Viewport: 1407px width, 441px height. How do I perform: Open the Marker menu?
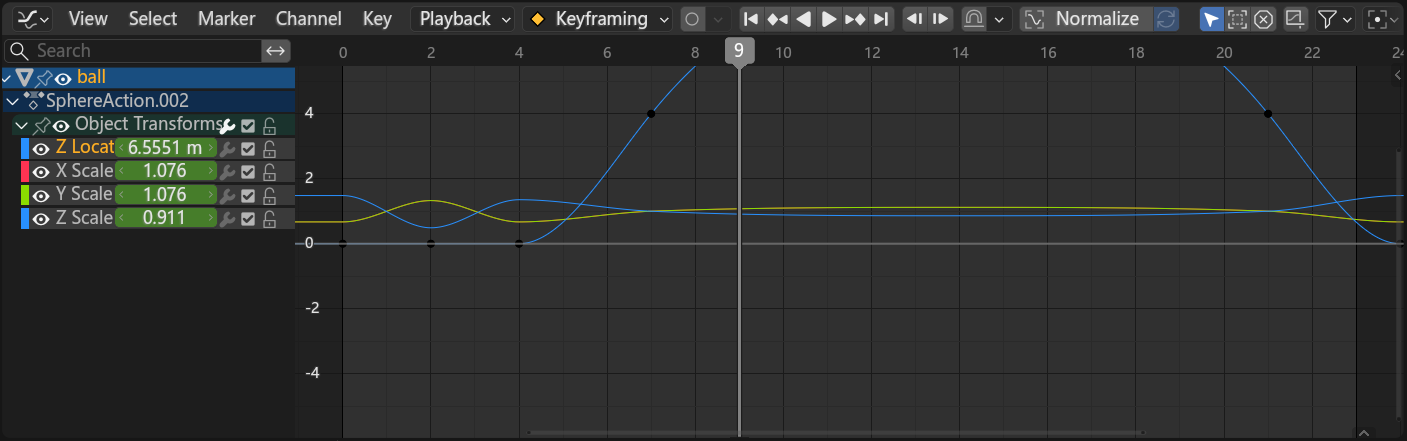[x=226, y=18]
